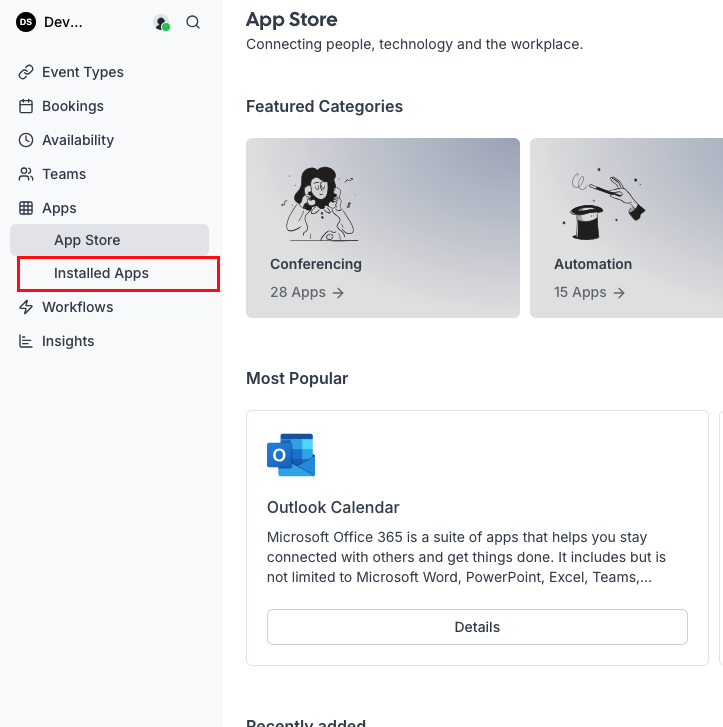Click the DS profile avatar

26,22
